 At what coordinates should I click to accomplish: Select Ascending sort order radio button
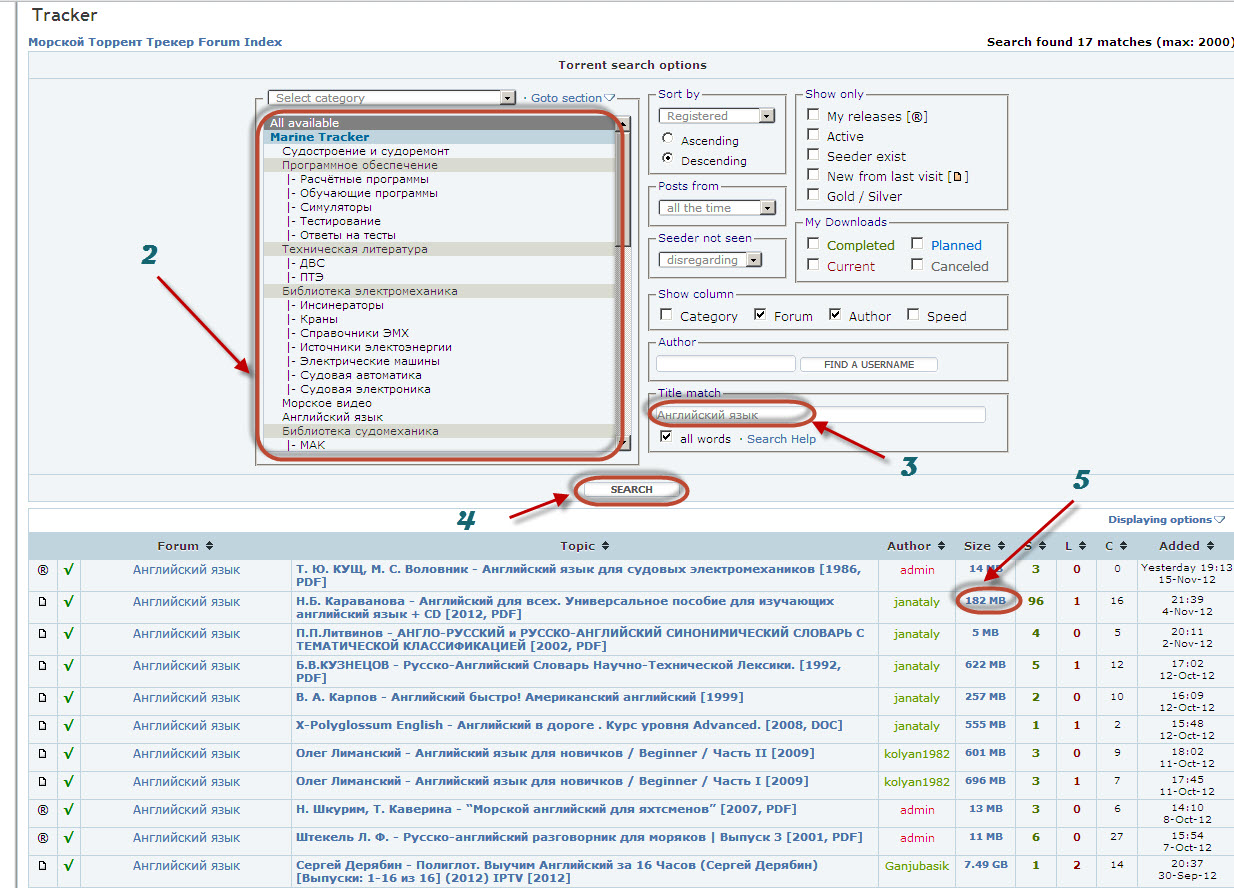coord(667,140)
